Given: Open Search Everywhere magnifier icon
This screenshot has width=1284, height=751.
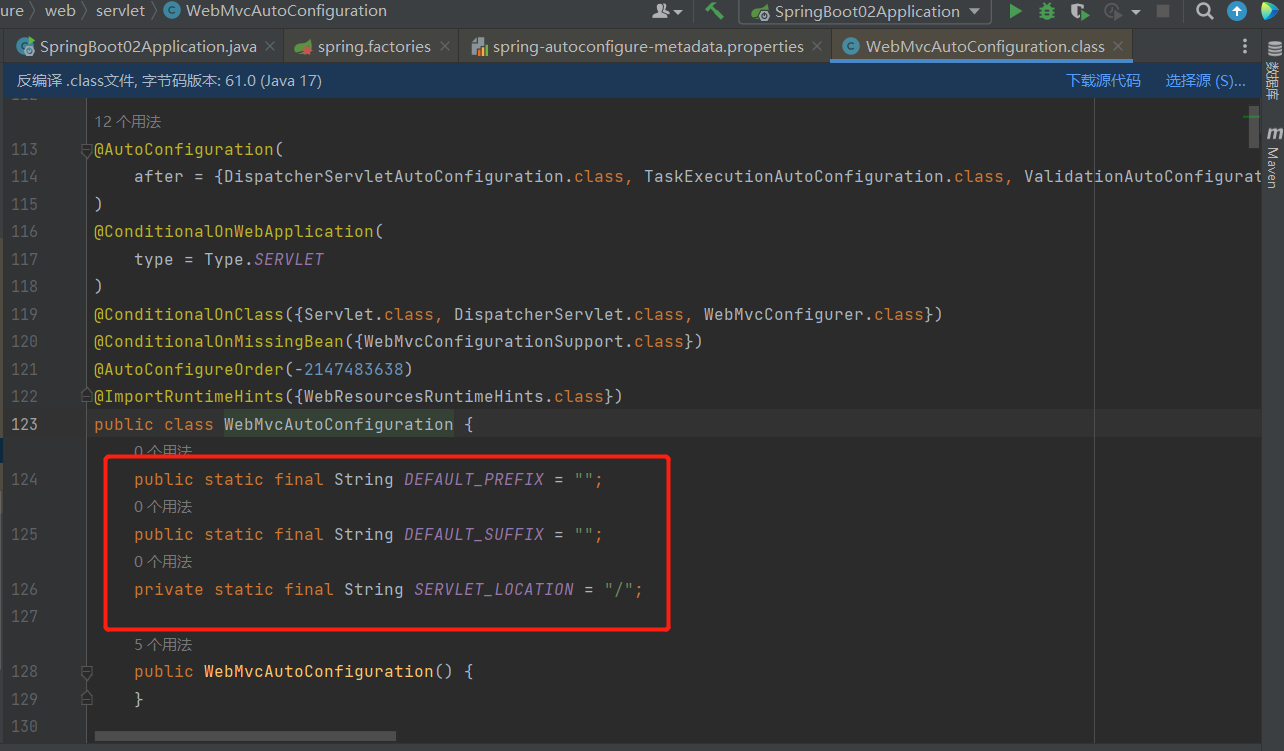Looking at the screenshot, I should [x=1205, y=11].
